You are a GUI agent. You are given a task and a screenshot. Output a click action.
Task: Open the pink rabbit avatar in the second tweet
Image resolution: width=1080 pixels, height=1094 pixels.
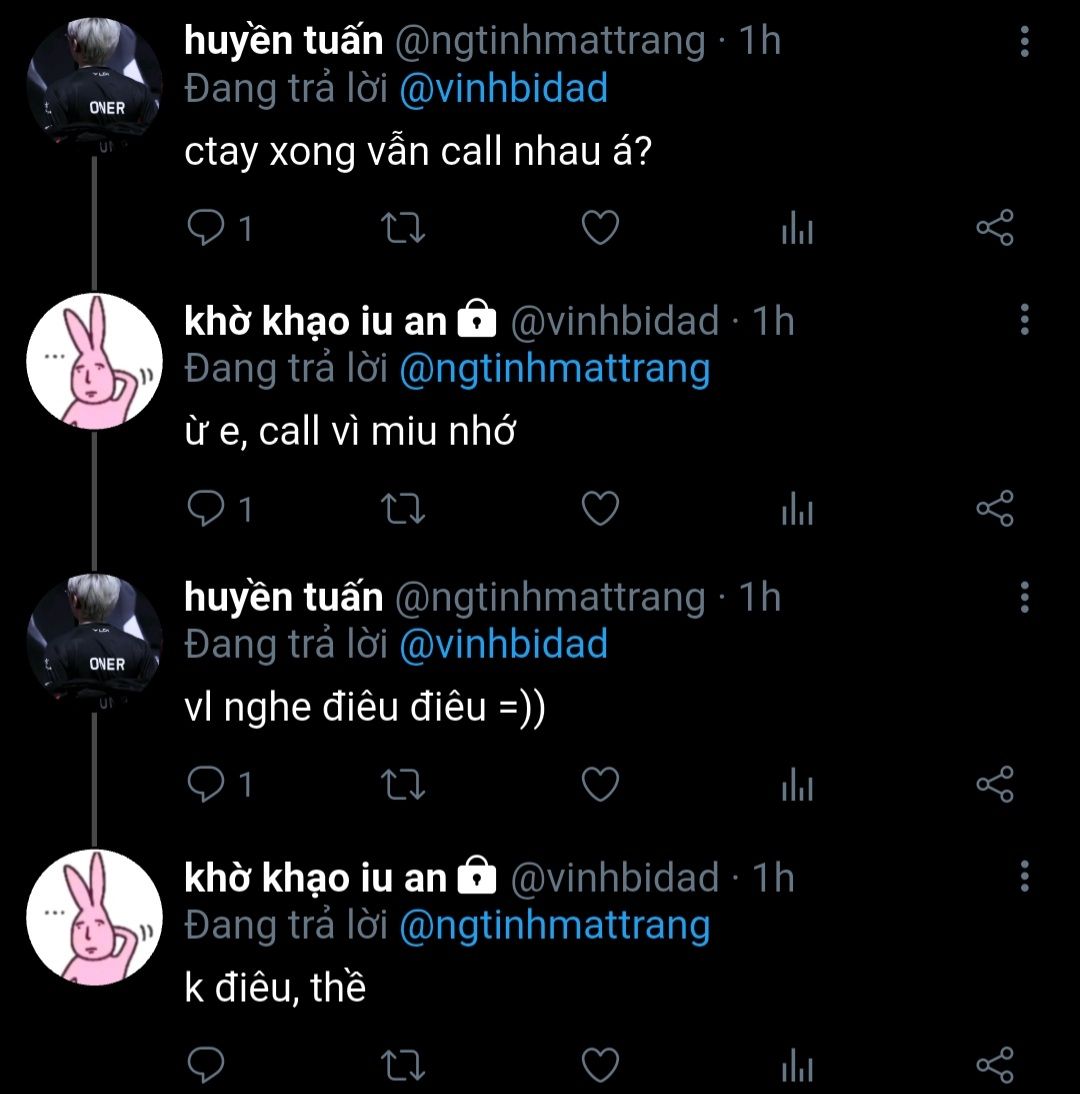(x=93, y=361)
